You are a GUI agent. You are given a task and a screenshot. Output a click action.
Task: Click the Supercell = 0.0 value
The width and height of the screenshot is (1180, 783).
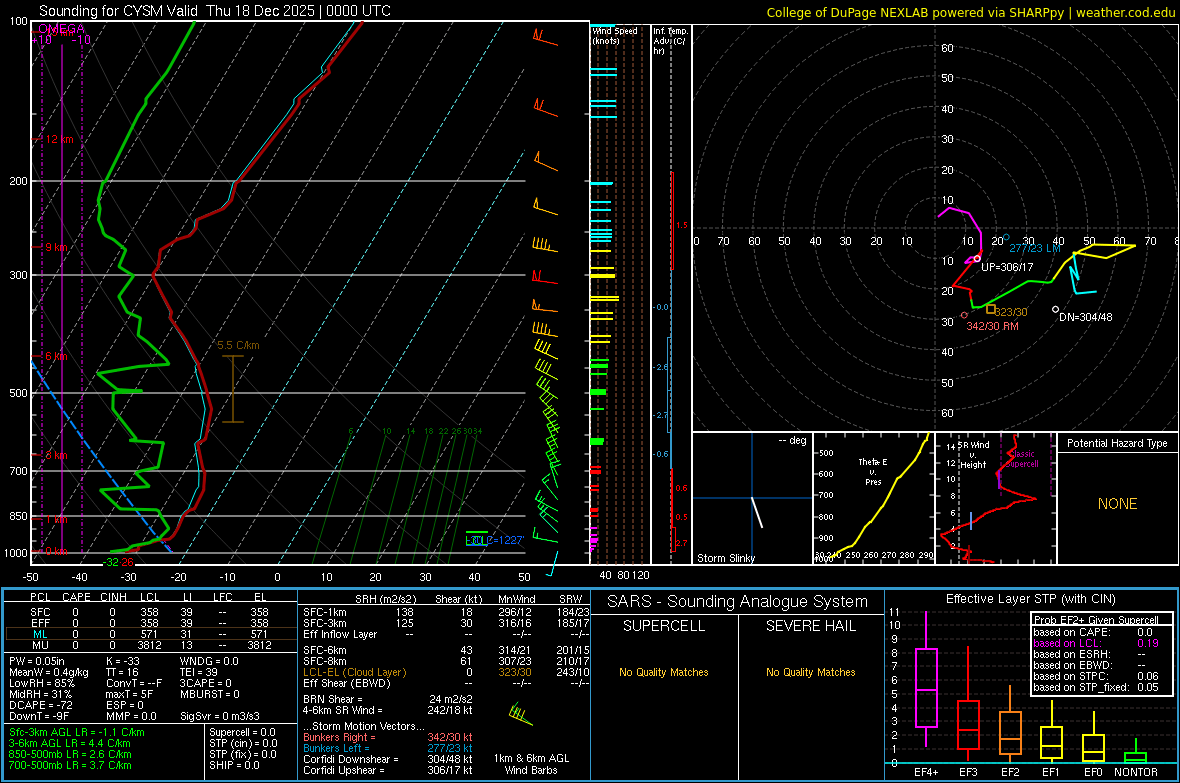click(242, 732)
